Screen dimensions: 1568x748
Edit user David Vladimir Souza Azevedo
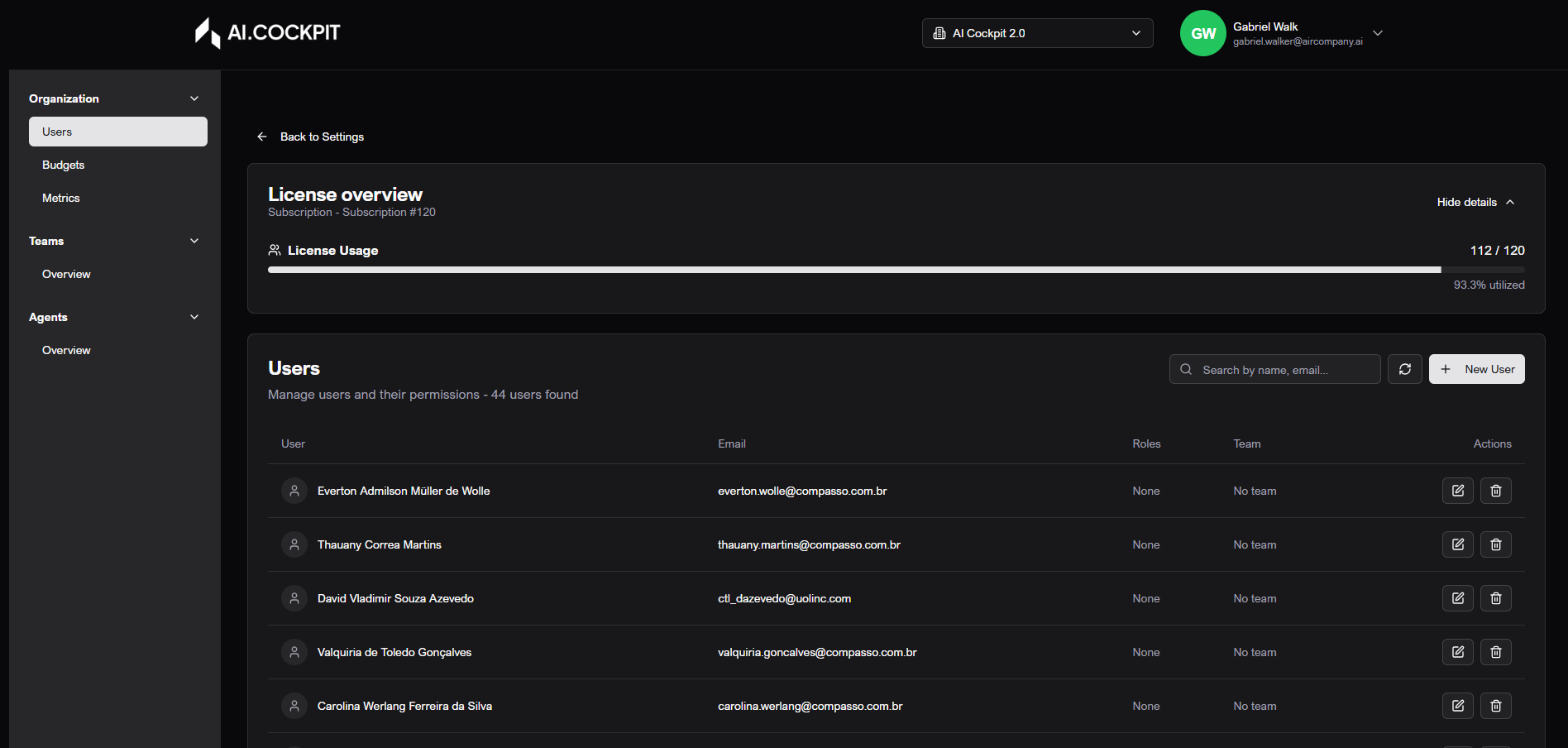(1457, 598)
